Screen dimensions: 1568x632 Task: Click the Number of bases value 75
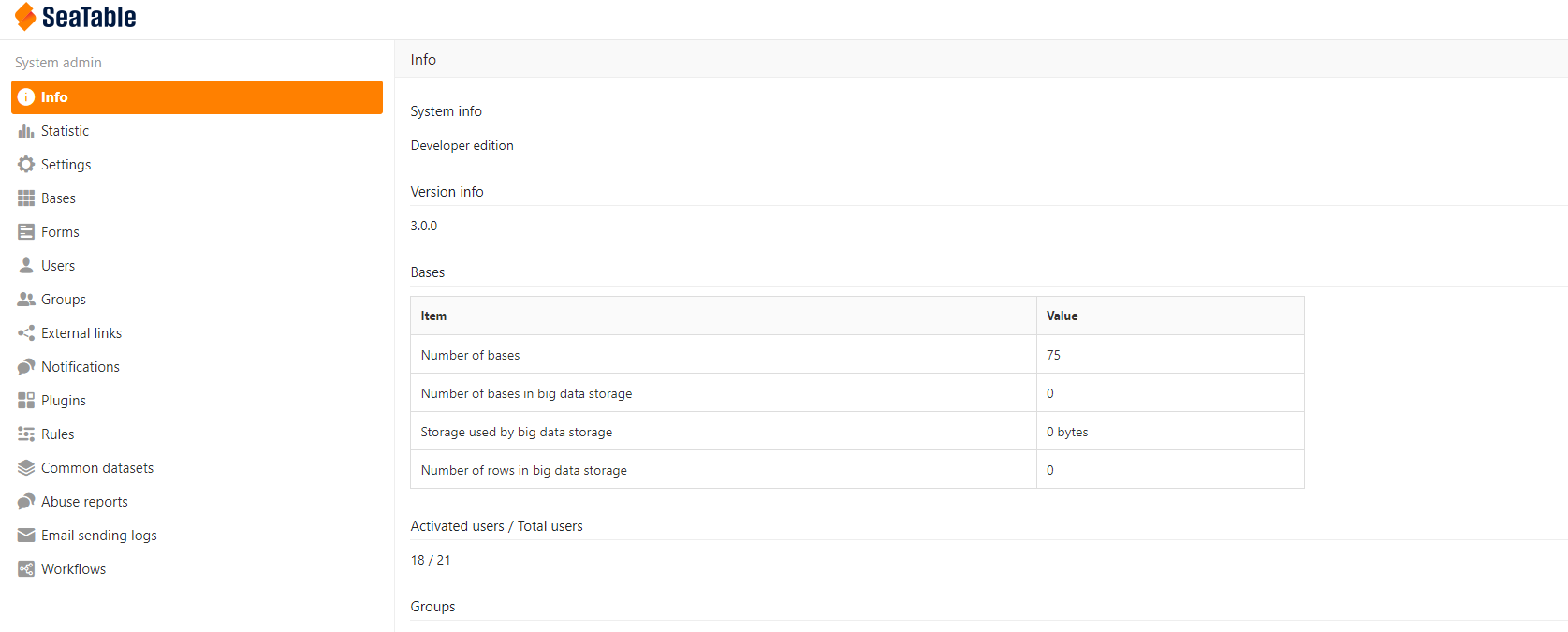click(1054, 355)
